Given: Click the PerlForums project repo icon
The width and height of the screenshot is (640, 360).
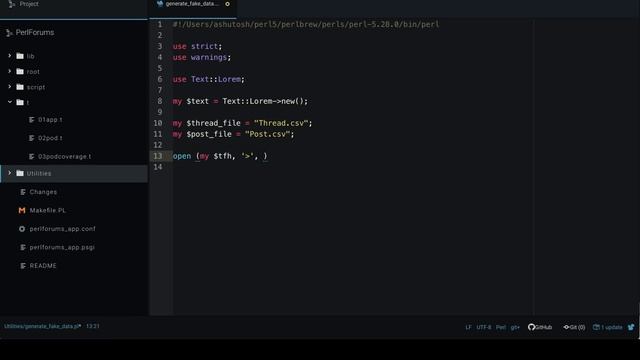Looking at the screenshot, I should (x=9, y=33).
